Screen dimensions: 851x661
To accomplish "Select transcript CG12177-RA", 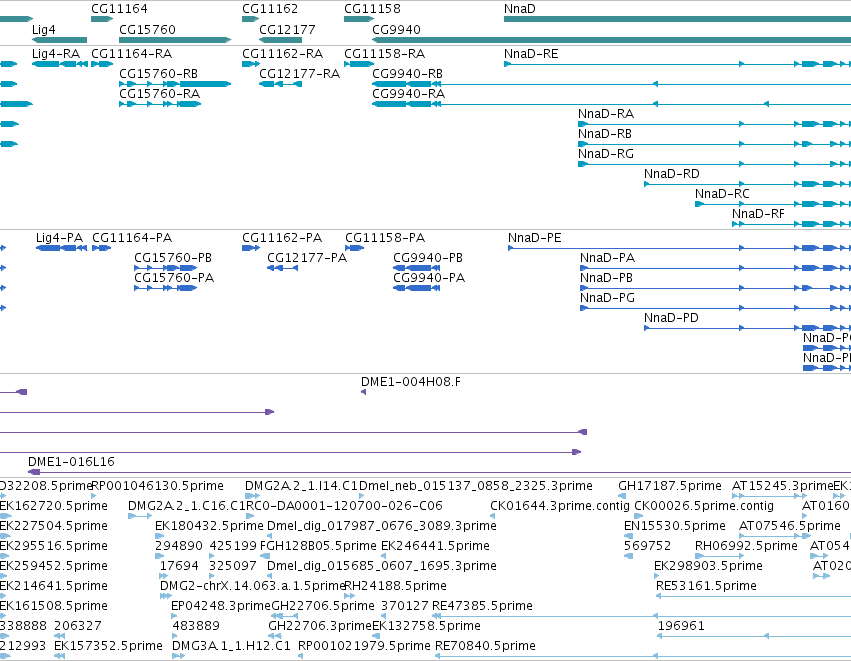I will tap(280, 84).
